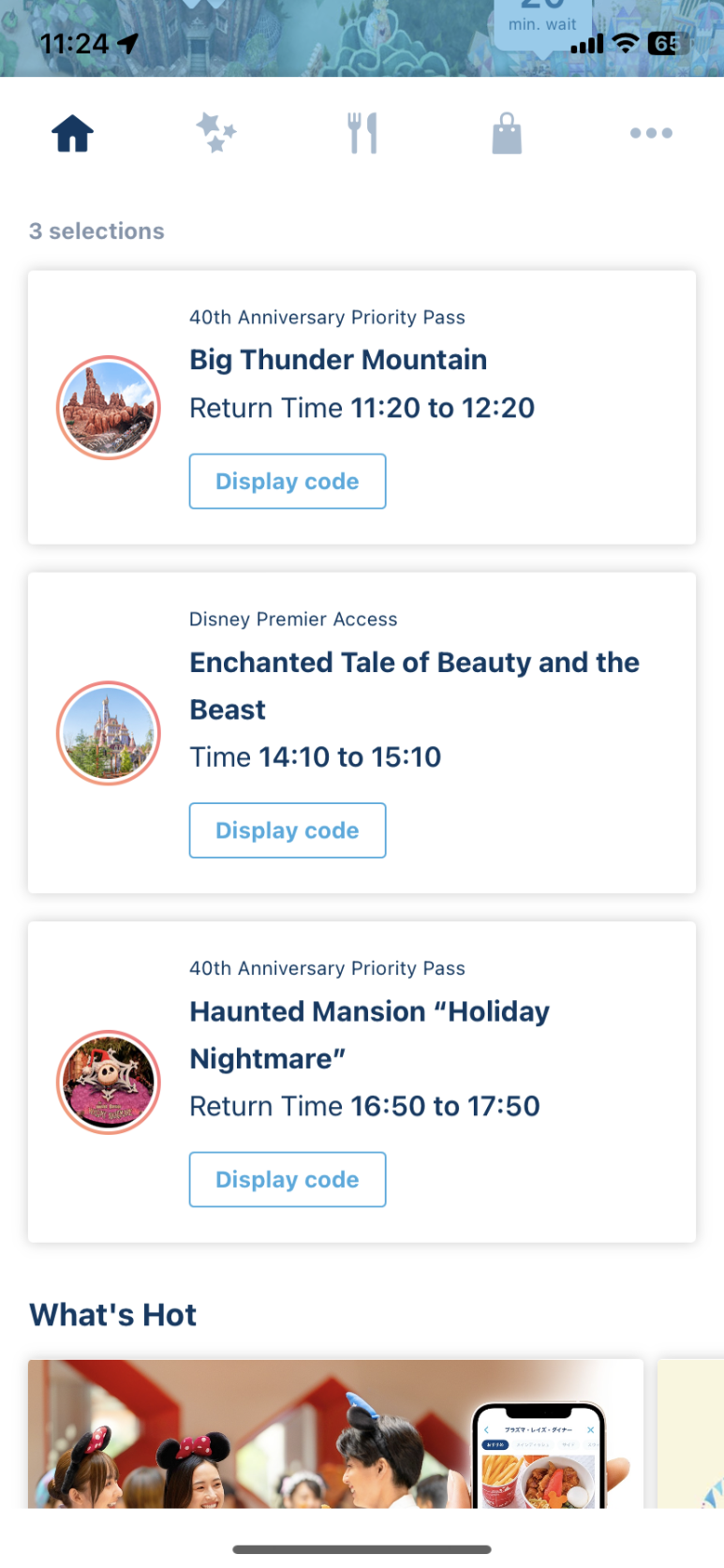Tap the Beauty and the Beast castle photo
The image size is (724, 1568).
coord(109,733)
